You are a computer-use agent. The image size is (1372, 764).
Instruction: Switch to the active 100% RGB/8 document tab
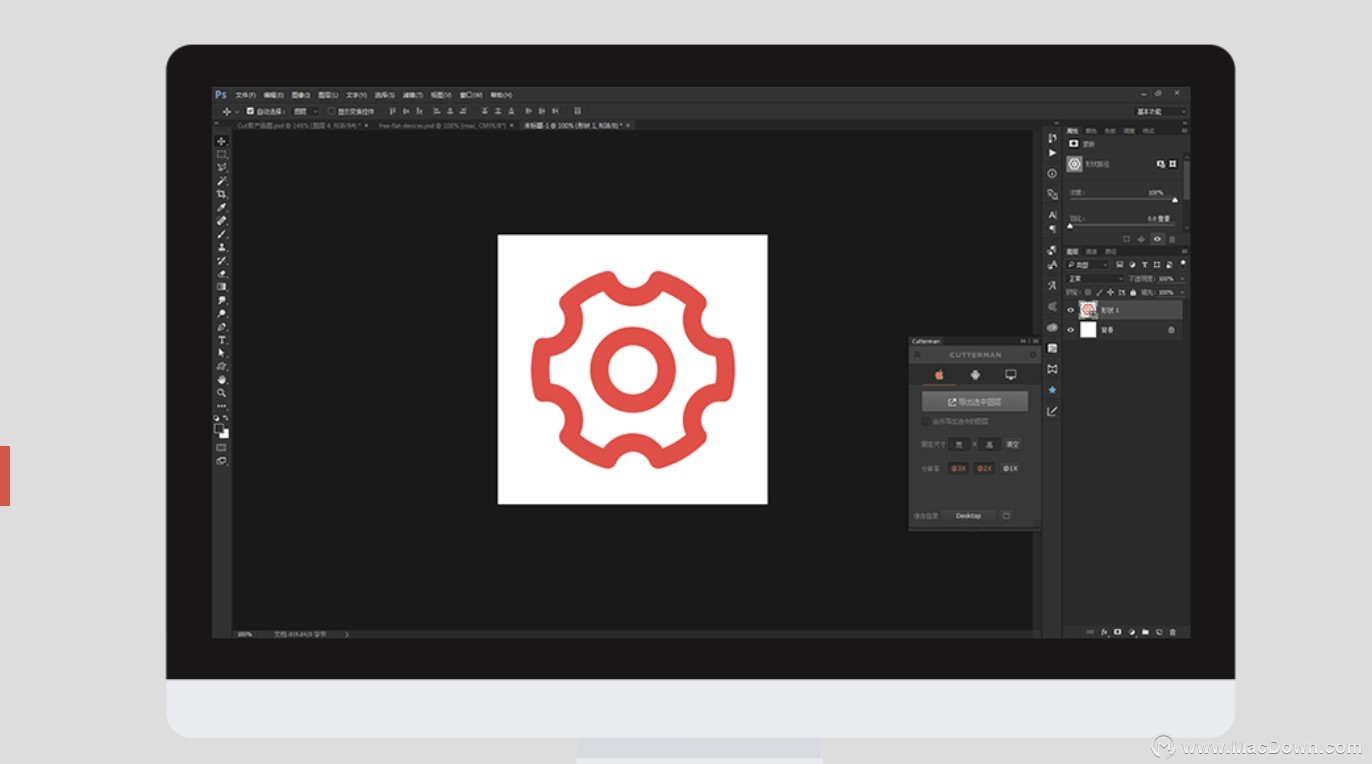(x=575, y=126)
